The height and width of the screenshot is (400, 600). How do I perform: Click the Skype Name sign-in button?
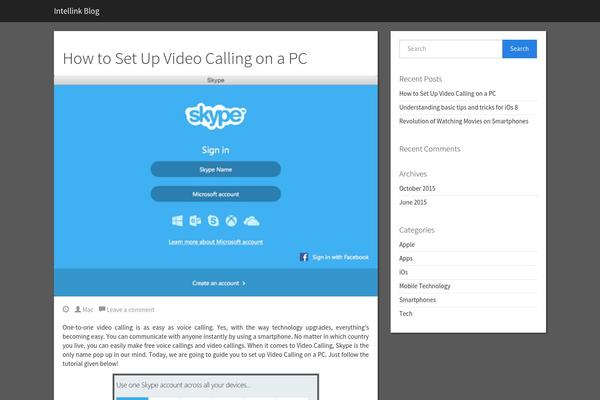point(216,169)
